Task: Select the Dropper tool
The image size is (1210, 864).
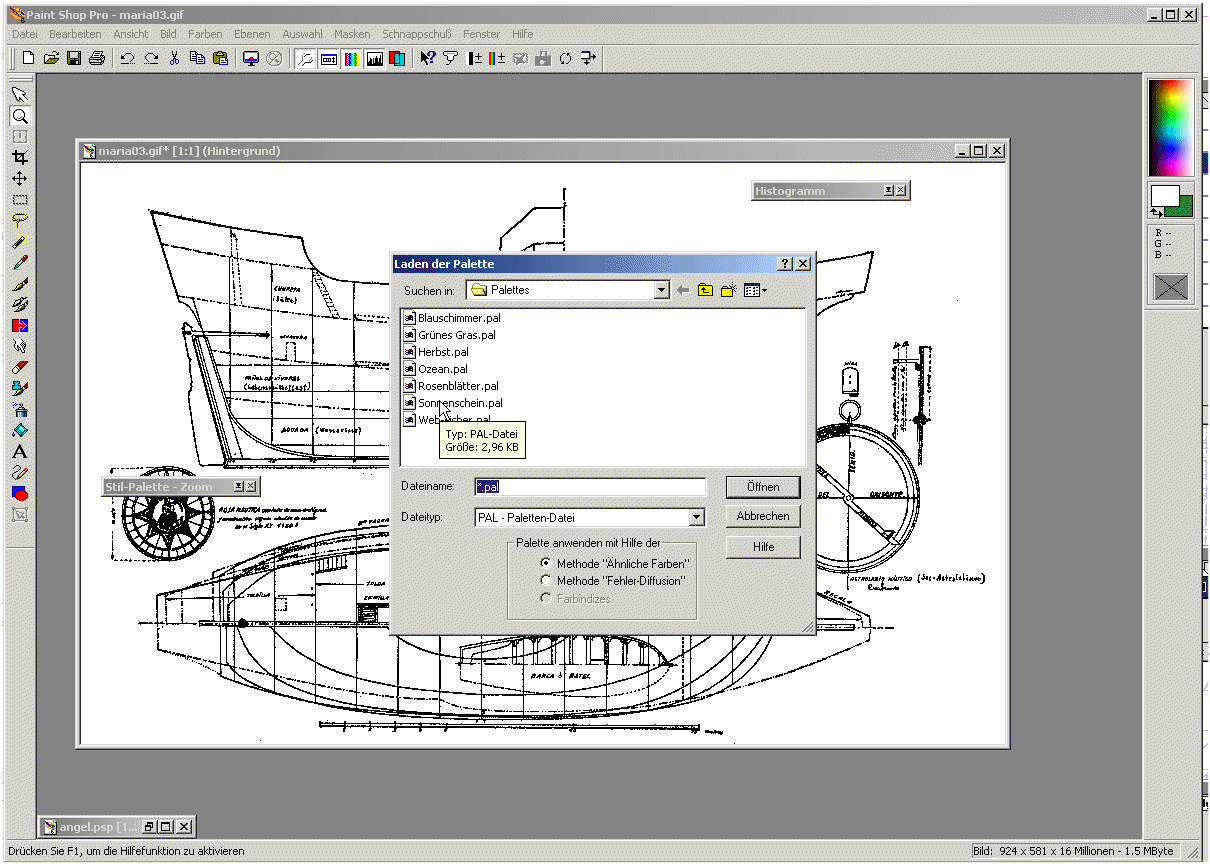Action: 19,263
